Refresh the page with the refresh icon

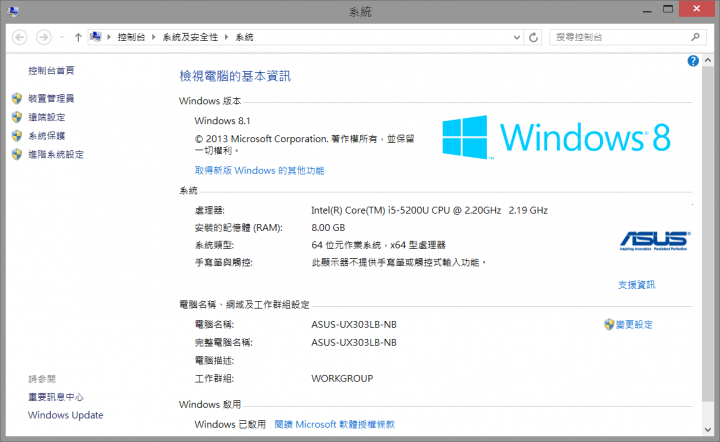tap(533, 37)
